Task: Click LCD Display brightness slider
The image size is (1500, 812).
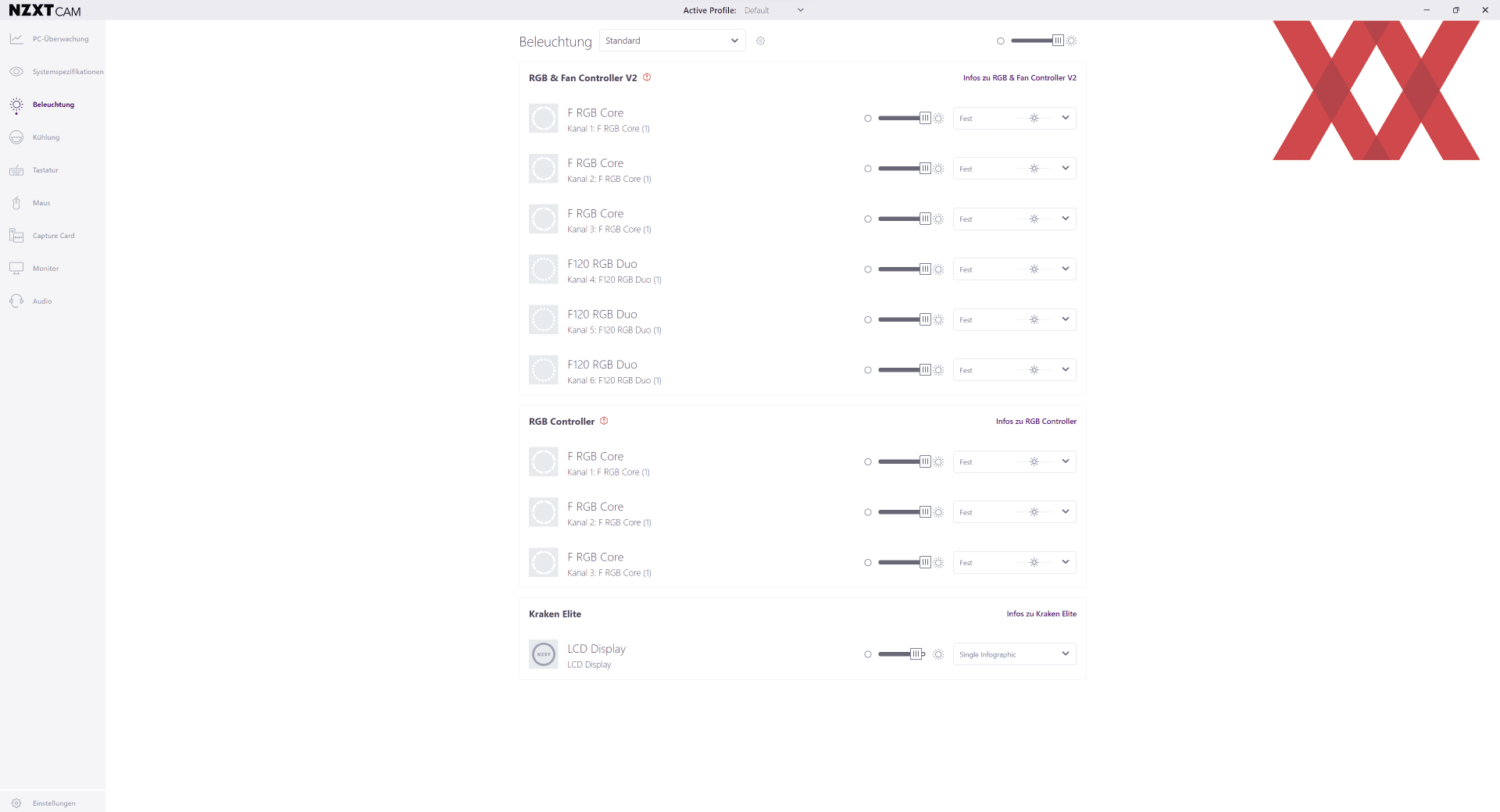Action: [x=902, y=654]
